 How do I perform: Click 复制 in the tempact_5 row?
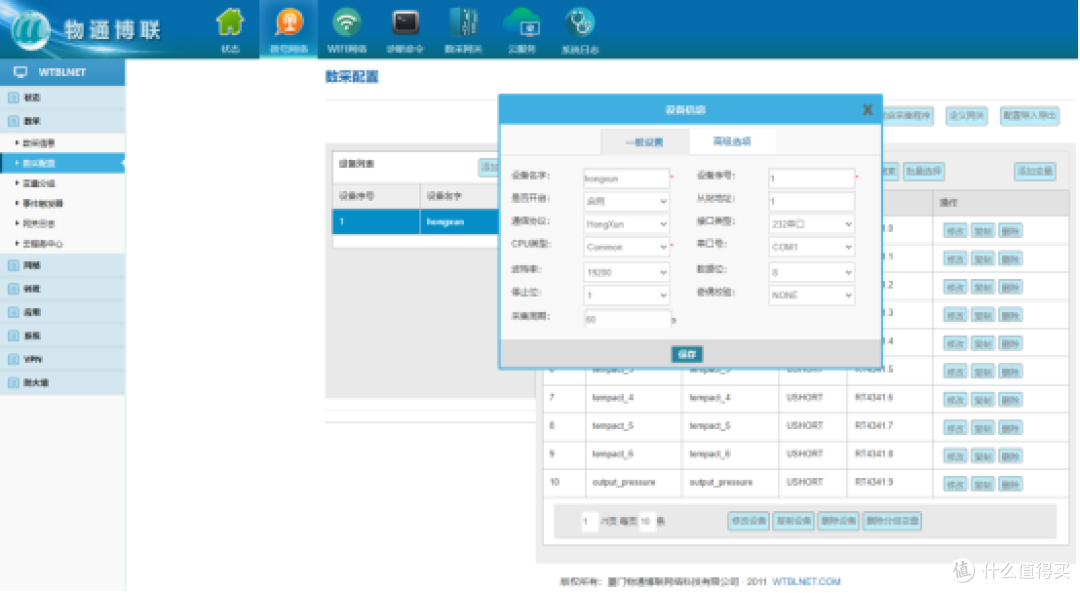pos(982,428)
